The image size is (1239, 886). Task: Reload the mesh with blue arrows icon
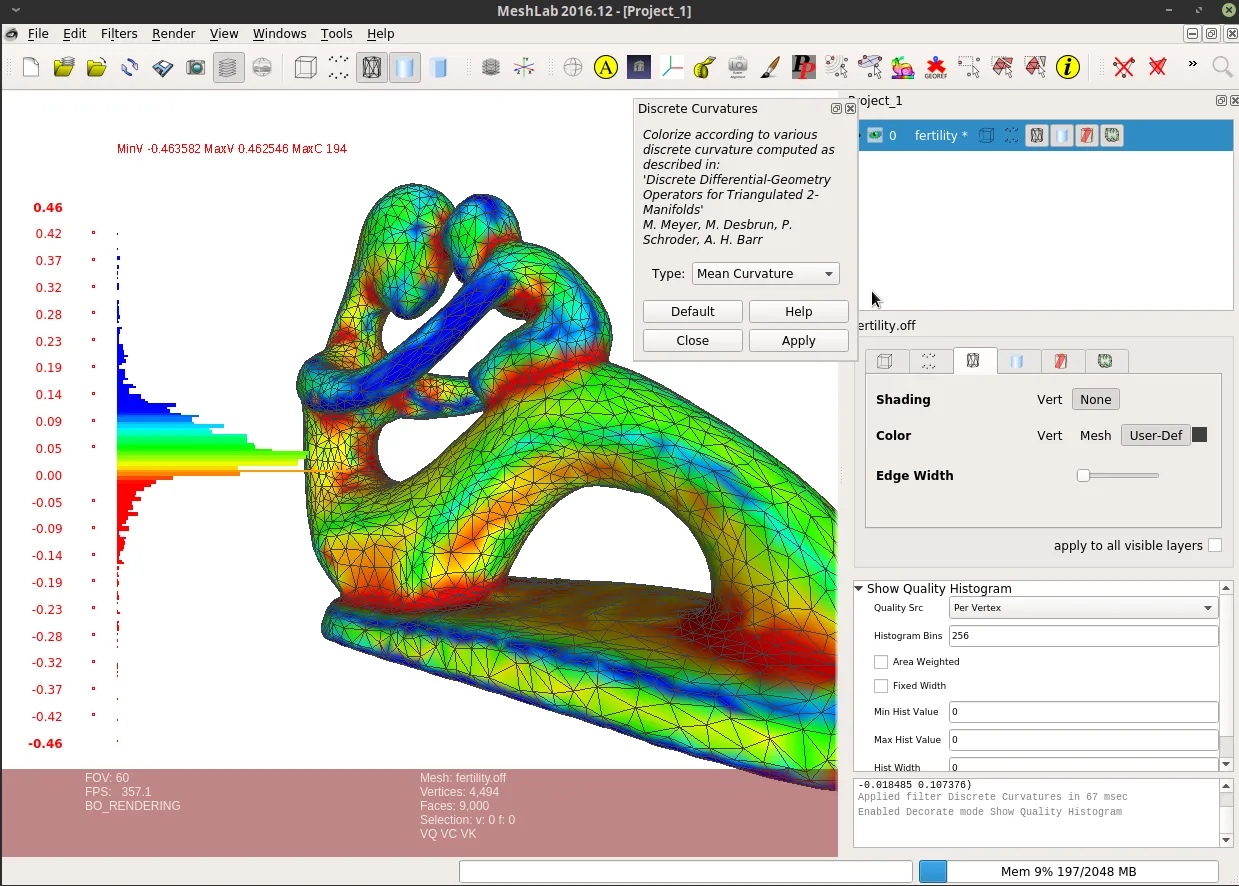(130, 67)
